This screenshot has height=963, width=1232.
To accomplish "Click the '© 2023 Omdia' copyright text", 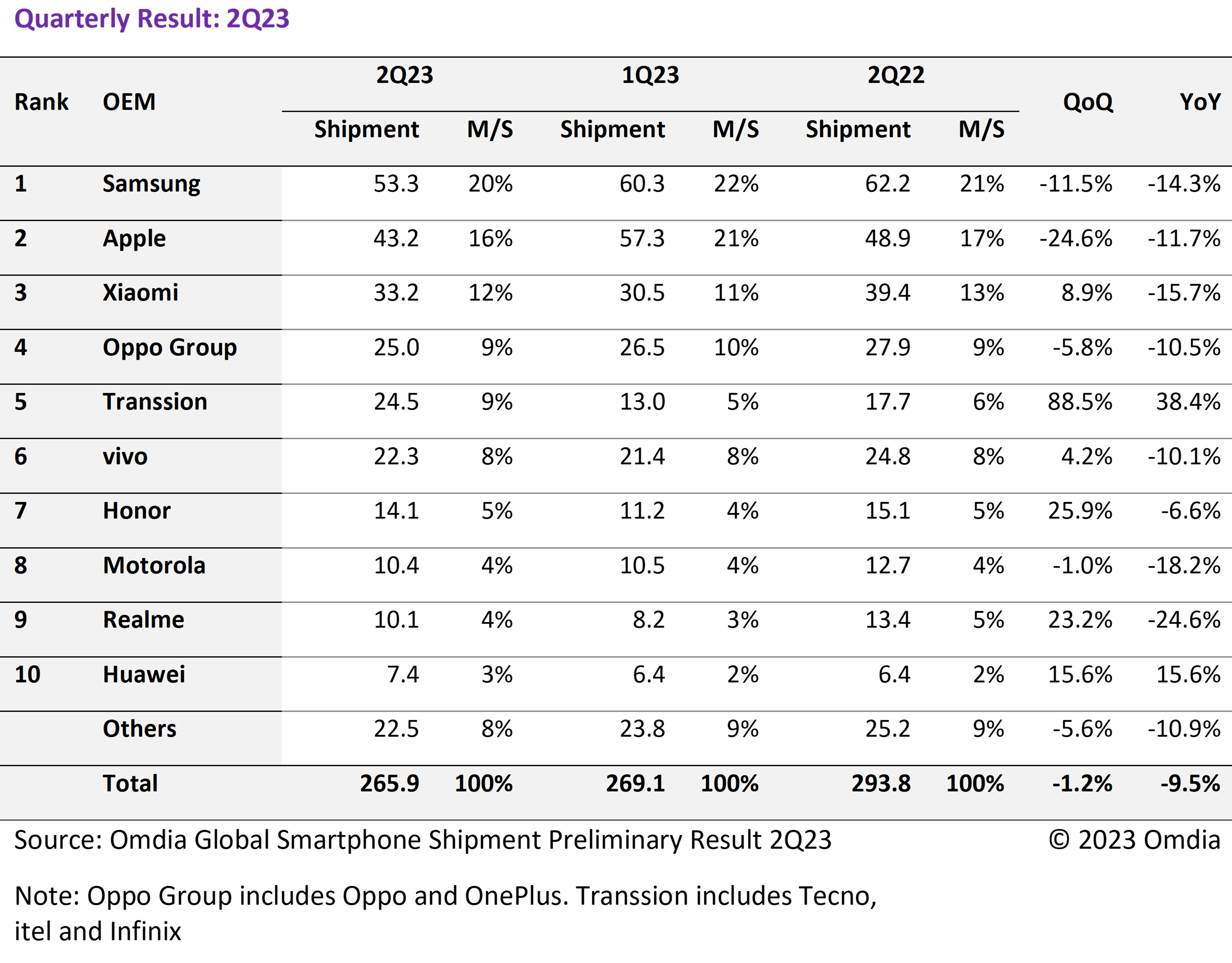I will 1134,840.
